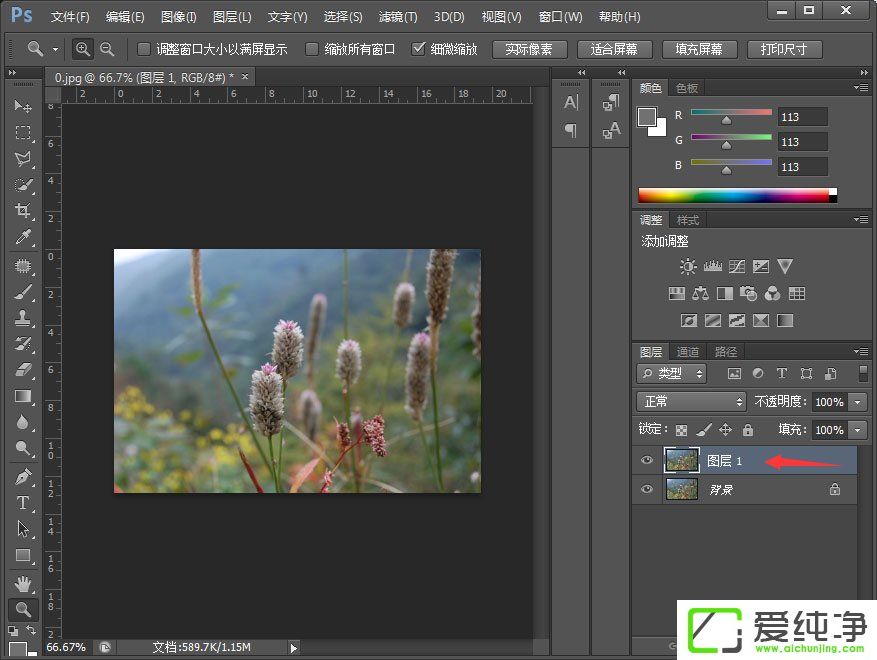Pick the Brush tool in the toolbar

pyautogui.click(x=23, y=292)
